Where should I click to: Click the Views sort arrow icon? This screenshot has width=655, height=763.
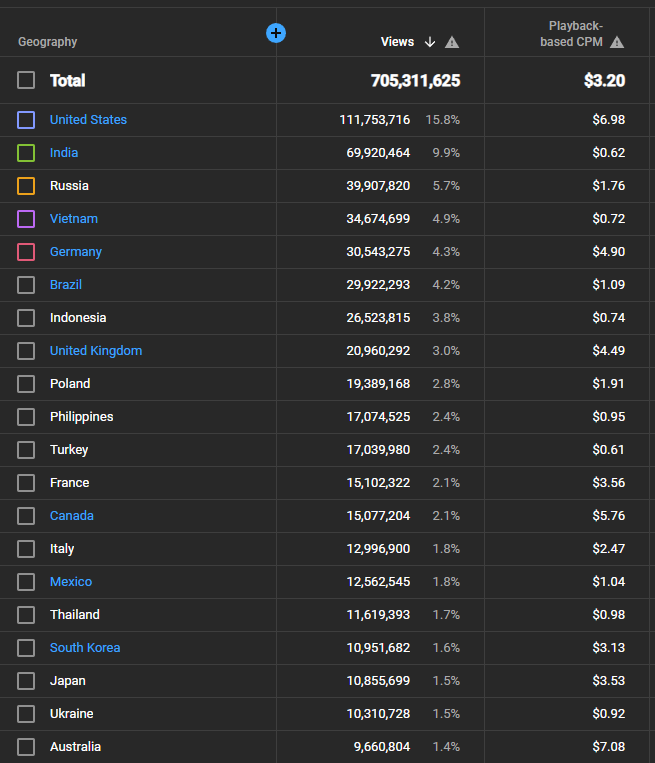[x=430, y=42]
